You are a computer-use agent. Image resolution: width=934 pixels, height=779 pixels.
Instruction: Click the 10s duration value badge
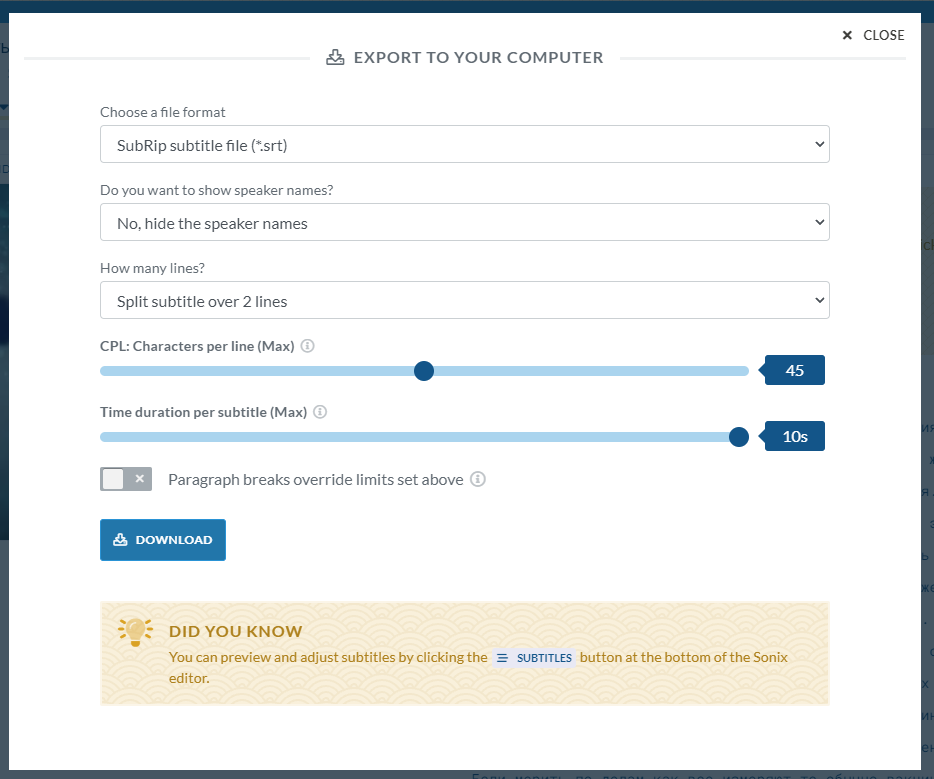click(795, 436)
